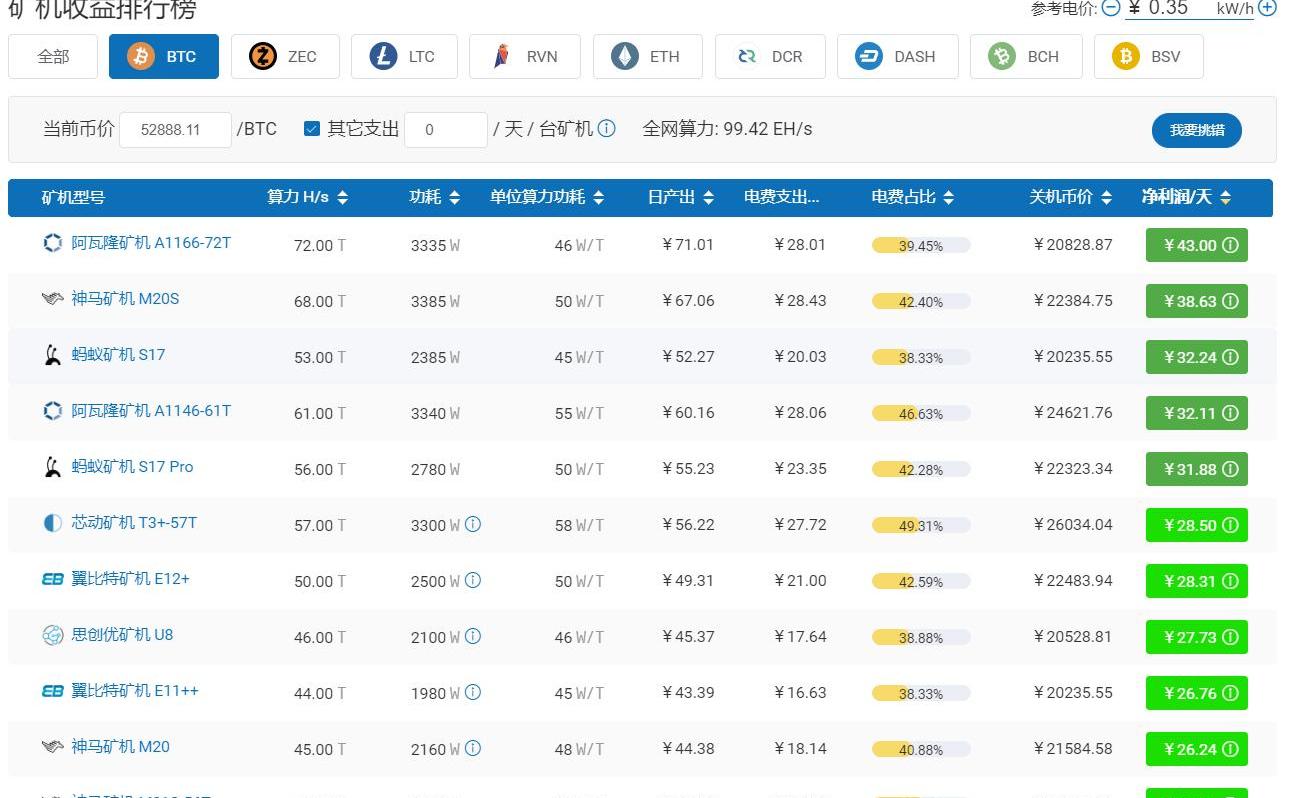Screen dimensions: 1304x798
Task: Sort table by 电费占比 column
Action: click(x=912, y=197)
